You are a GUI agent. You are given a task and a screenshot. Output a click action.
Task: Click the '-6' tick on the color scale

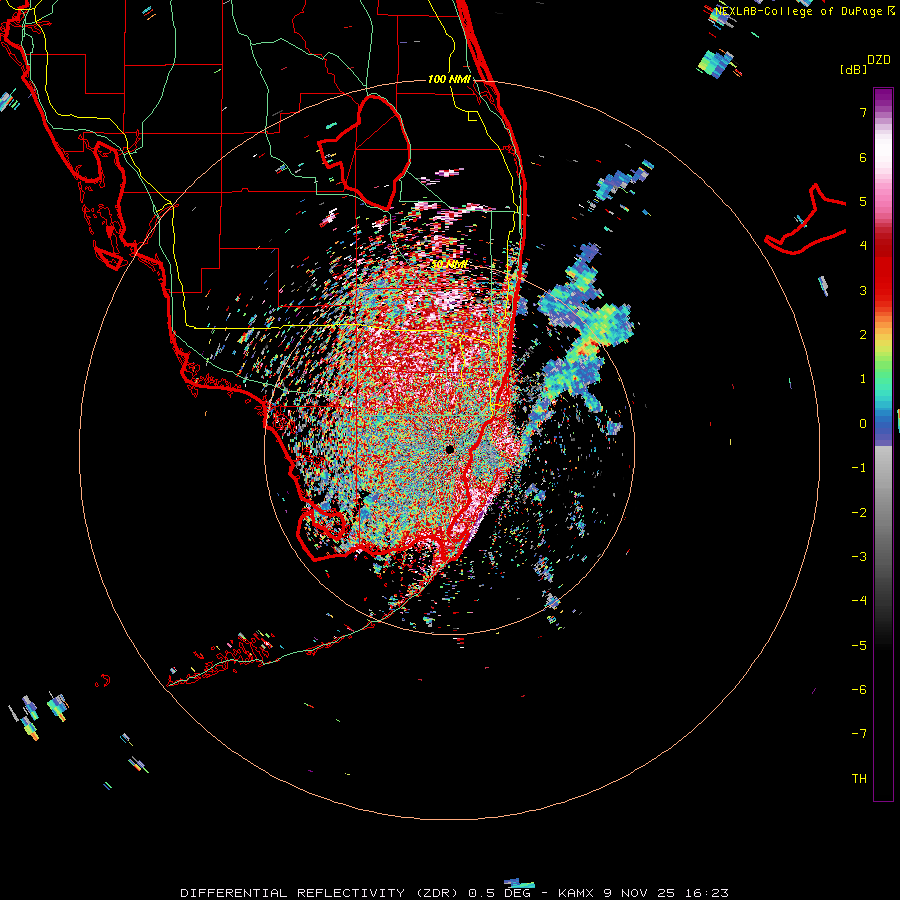(x=859, y=690)
